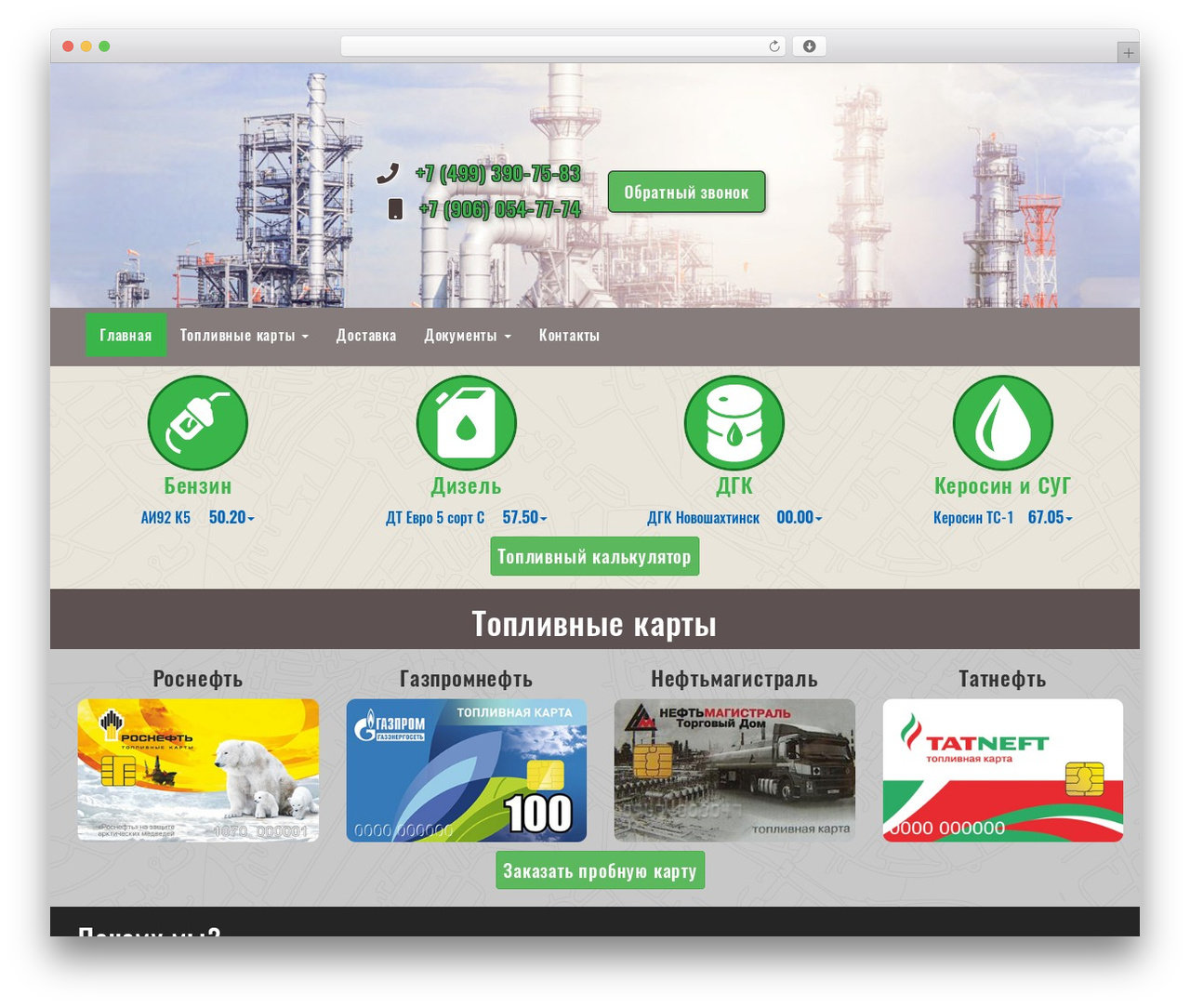Click the ДГК barrel icon
Screen dimensions: 1190x1008
[x=734, y=422]
